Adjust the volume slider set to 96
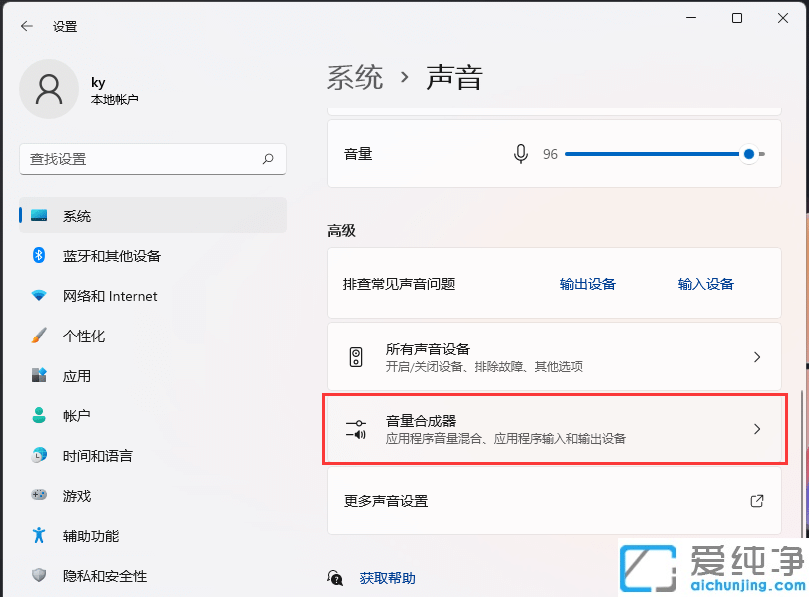 [x=748, y=153]
